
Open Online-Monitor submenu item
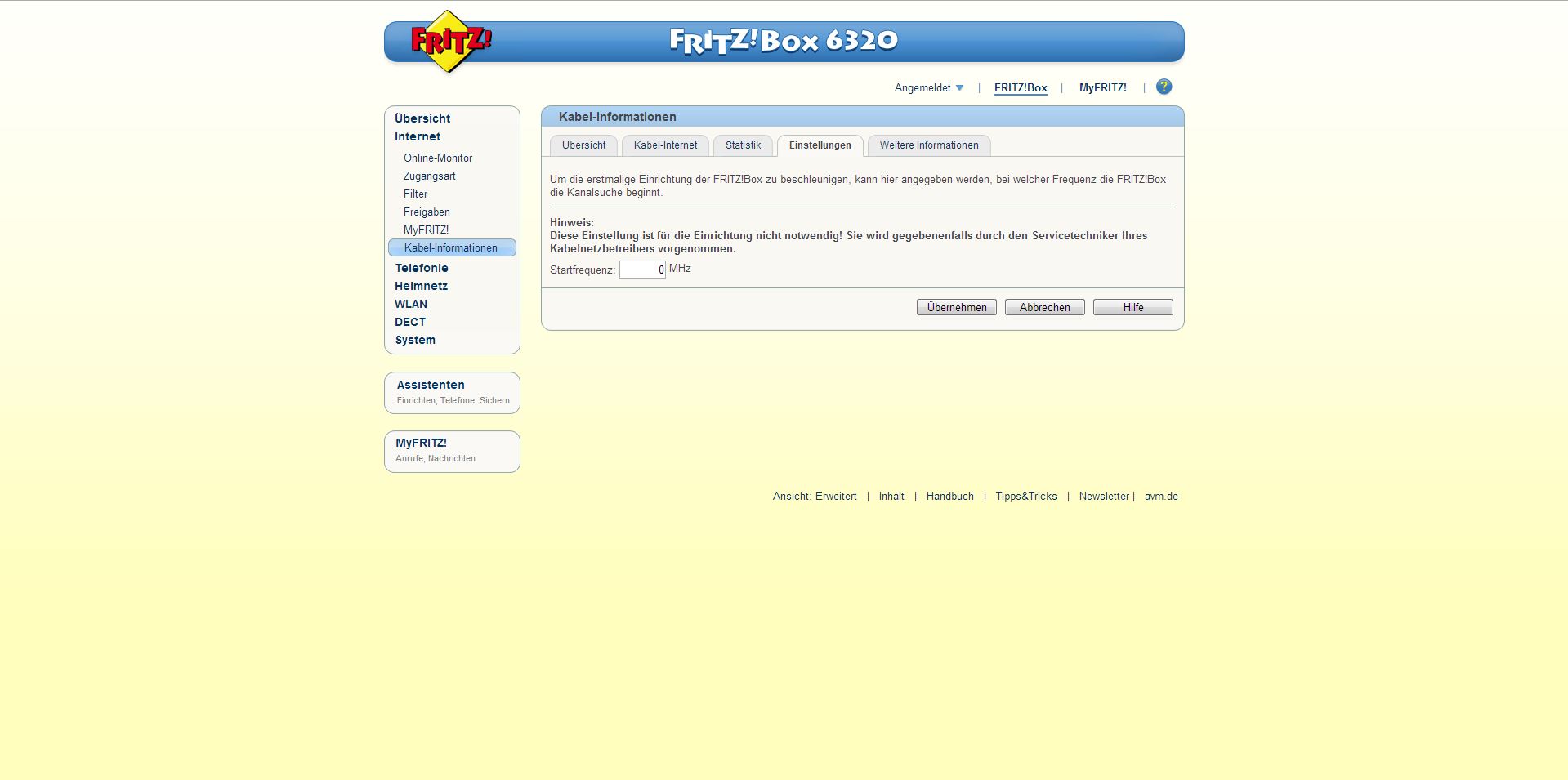(438, 158)
